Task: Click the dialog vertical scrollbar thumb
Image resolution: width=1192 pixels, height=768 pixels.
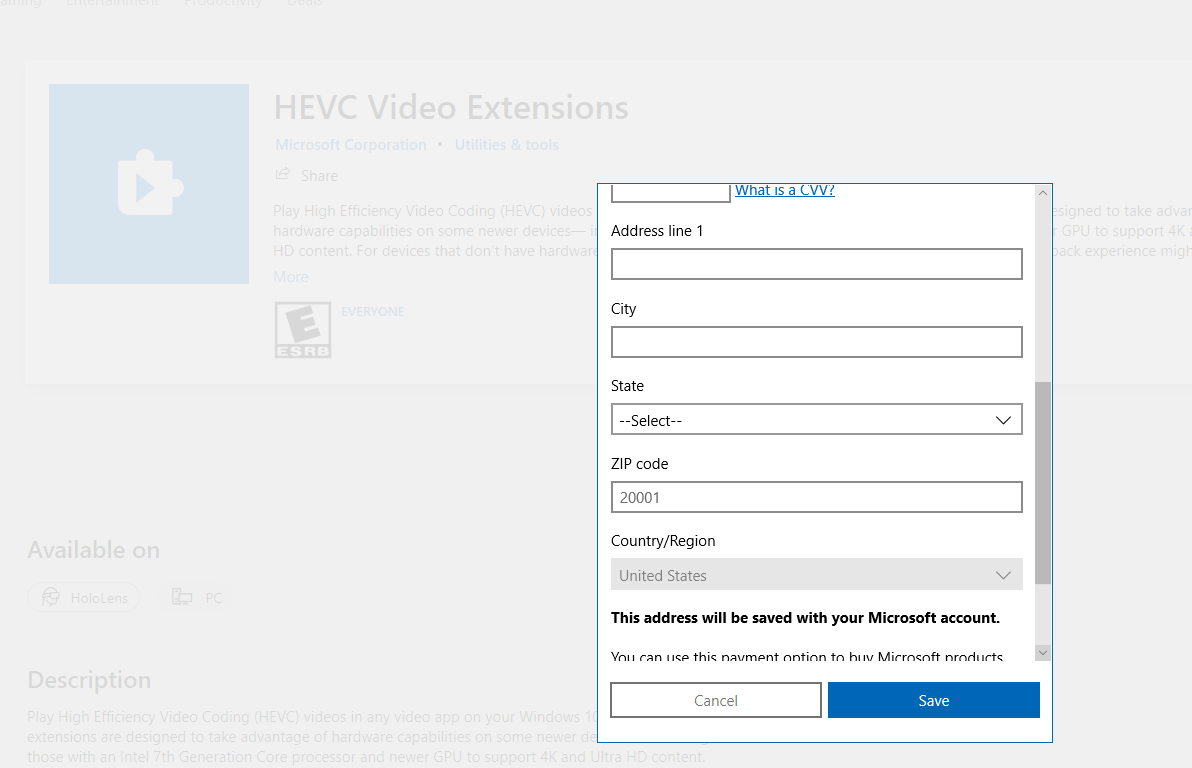Action: pyautogui.click(x=1043, y=483)
